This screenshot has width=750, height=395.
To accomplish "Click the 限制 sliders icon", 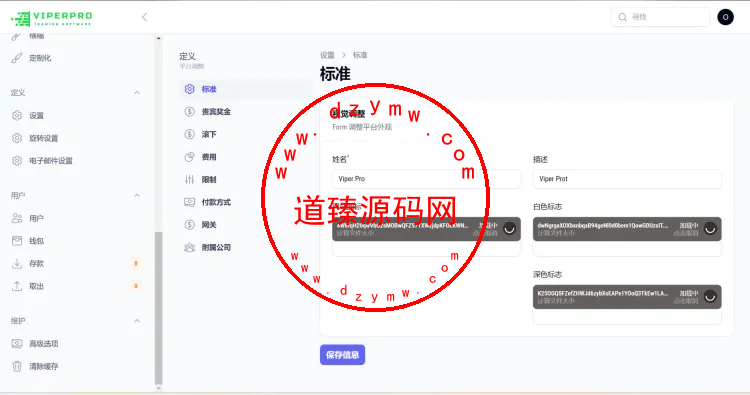I will tap(189, 179).
